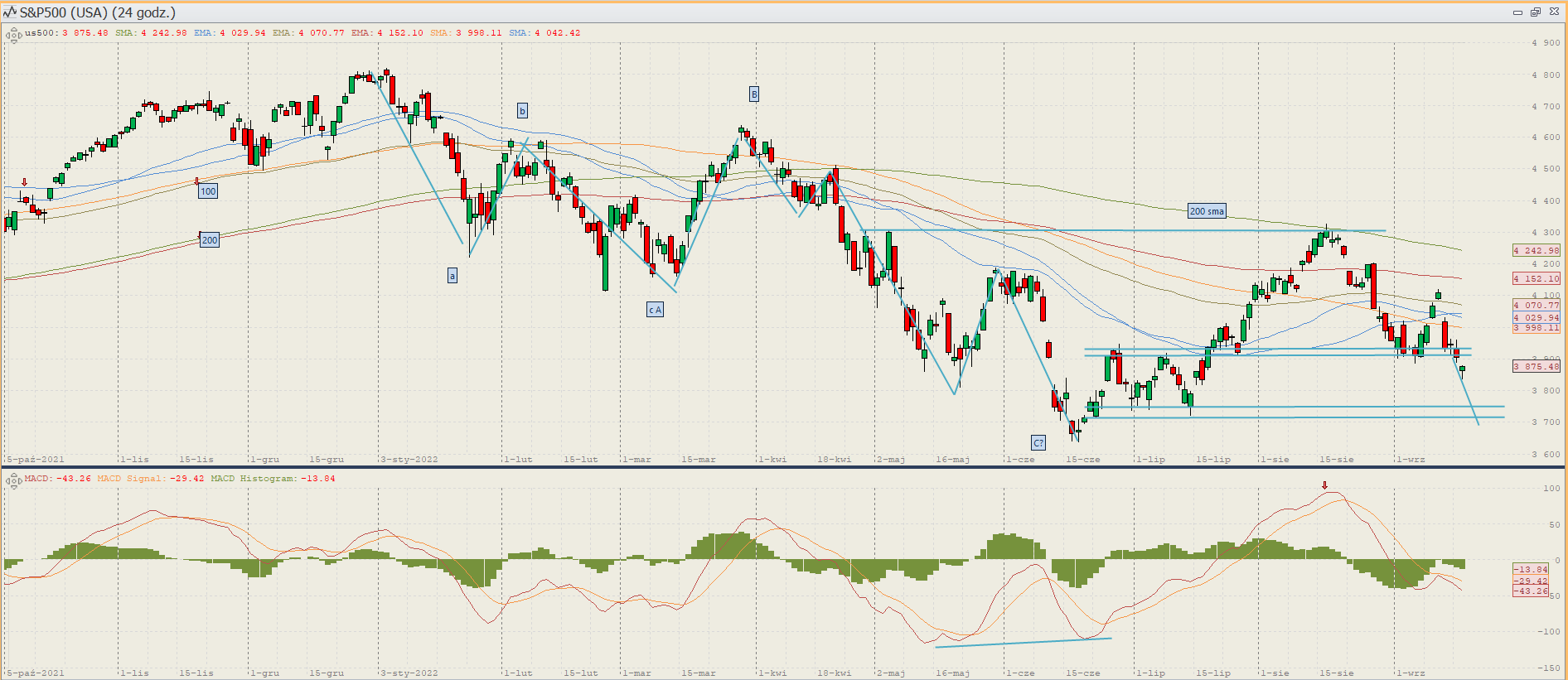
Task: Click the MACD Histogram legend label
Action: 273,479
